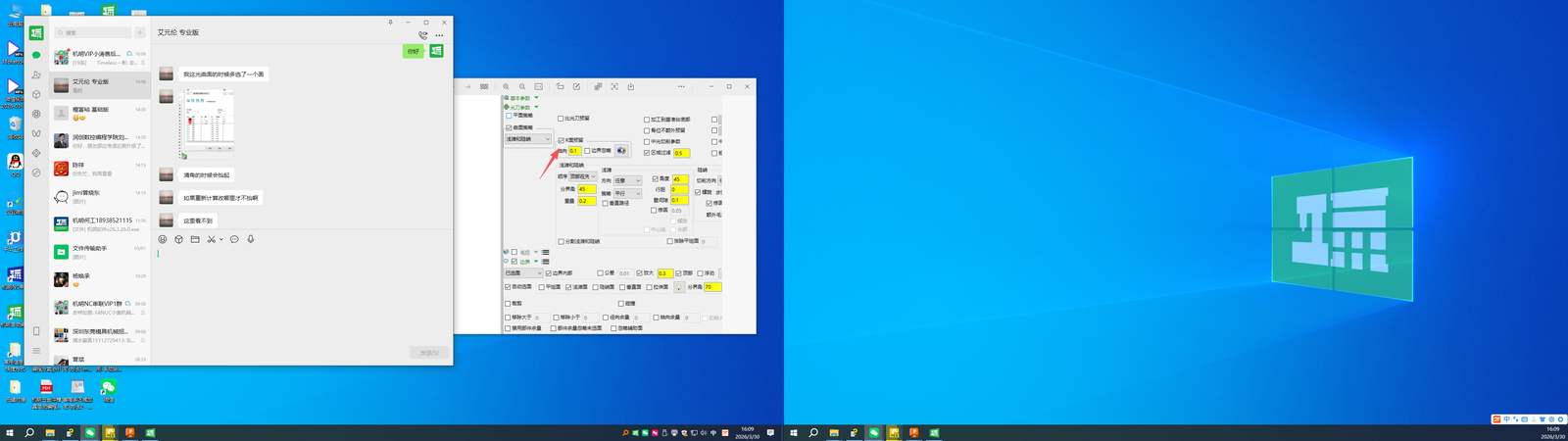Click the taskbar search magnifier
1568x441 pixels.
(29, 432)
